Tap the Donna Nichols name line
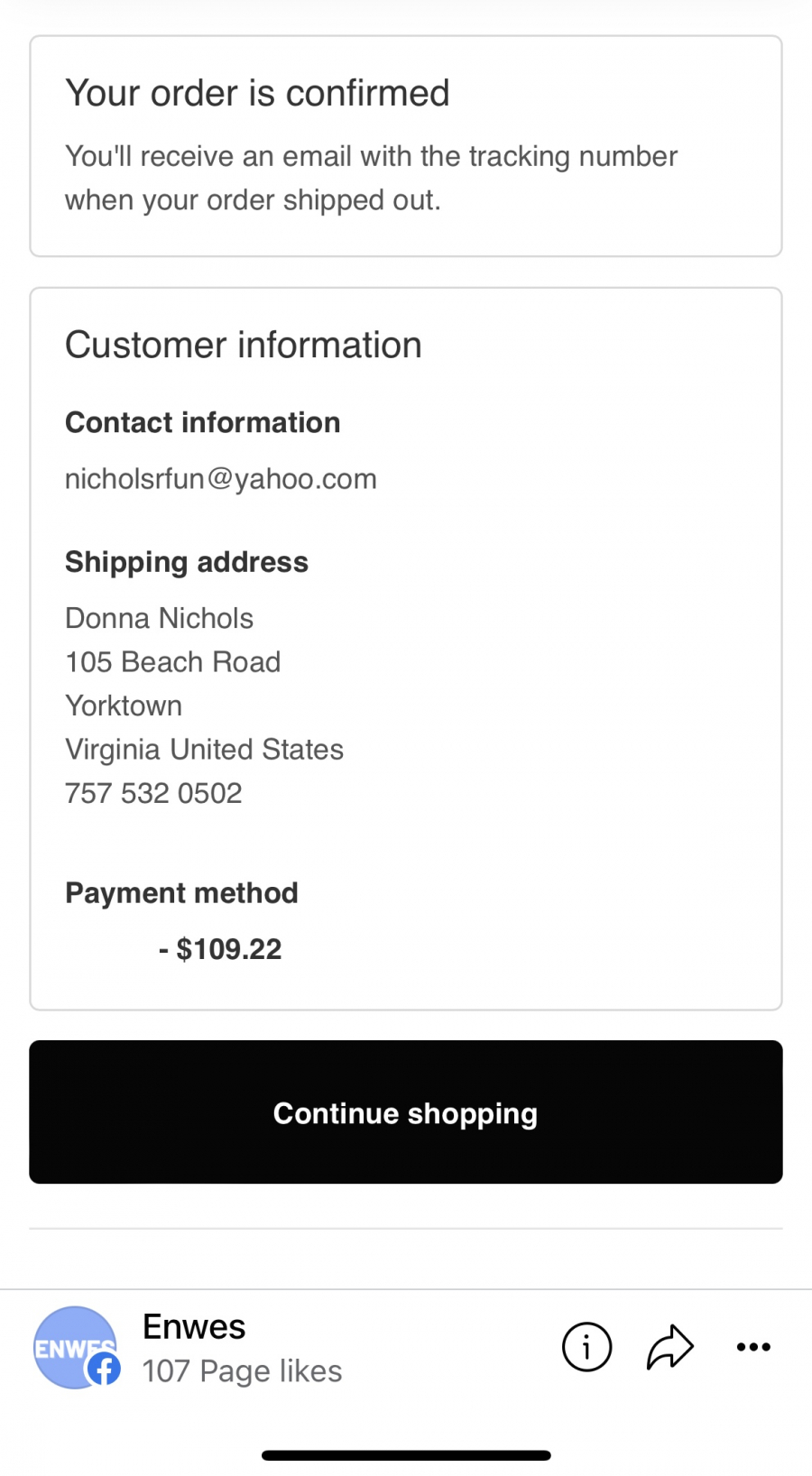Image resolution: width=812 pixels, height=1476 pixels. [x=159, y=618]
